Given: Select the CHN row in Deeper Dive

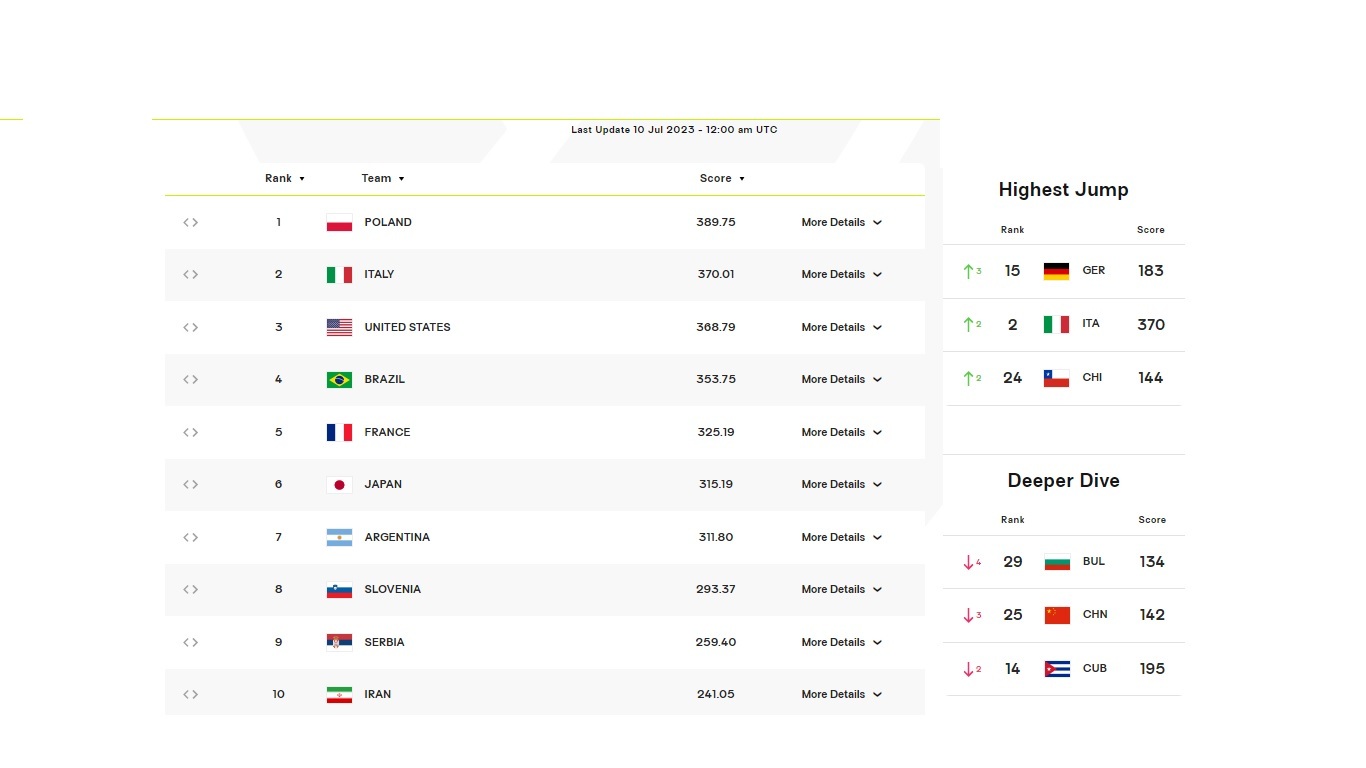Looking at the screenshot, I should coord(1063,615).
